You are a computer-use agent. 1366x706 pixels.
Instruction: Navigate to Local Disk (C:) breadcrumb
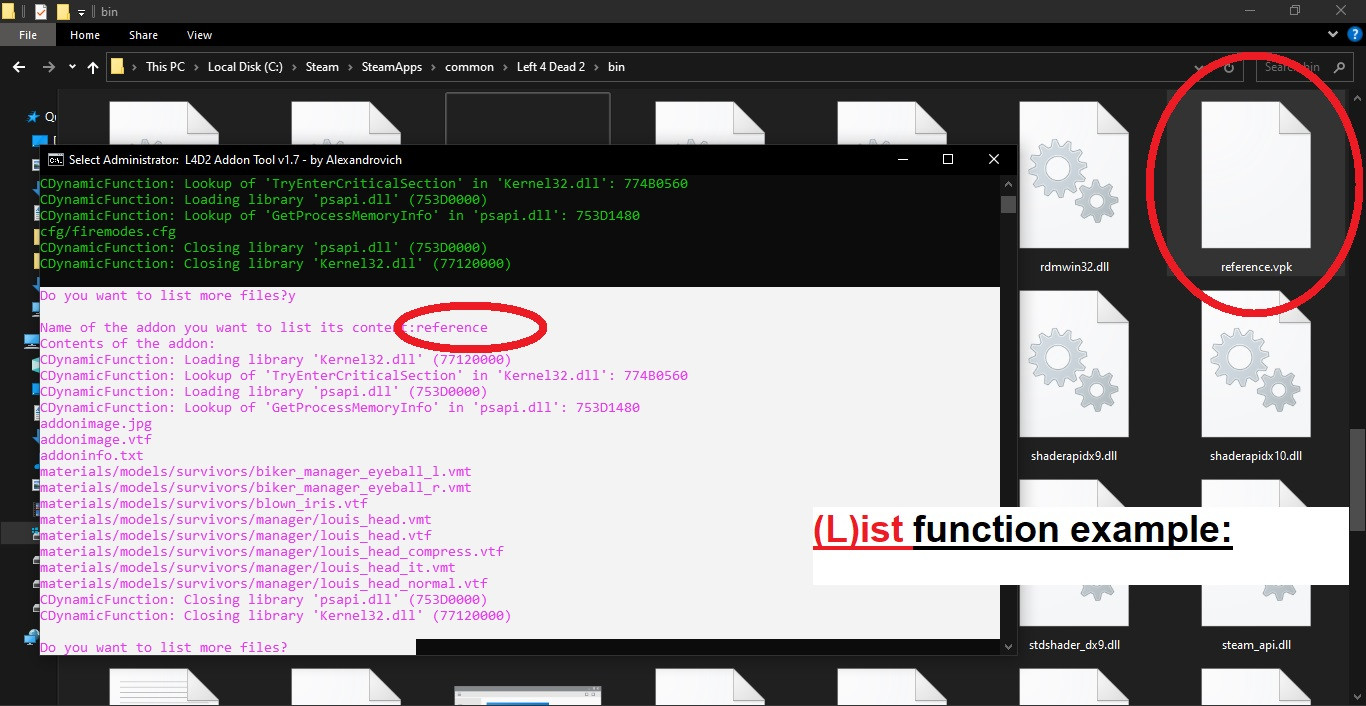245,67
